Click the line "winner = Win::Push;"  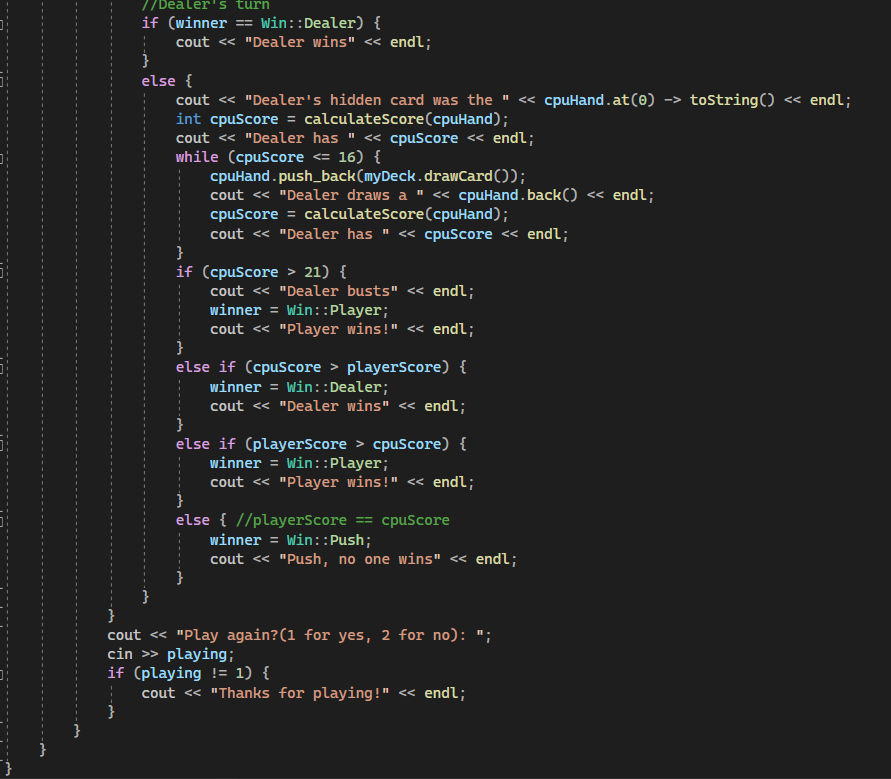coord(290,540)
